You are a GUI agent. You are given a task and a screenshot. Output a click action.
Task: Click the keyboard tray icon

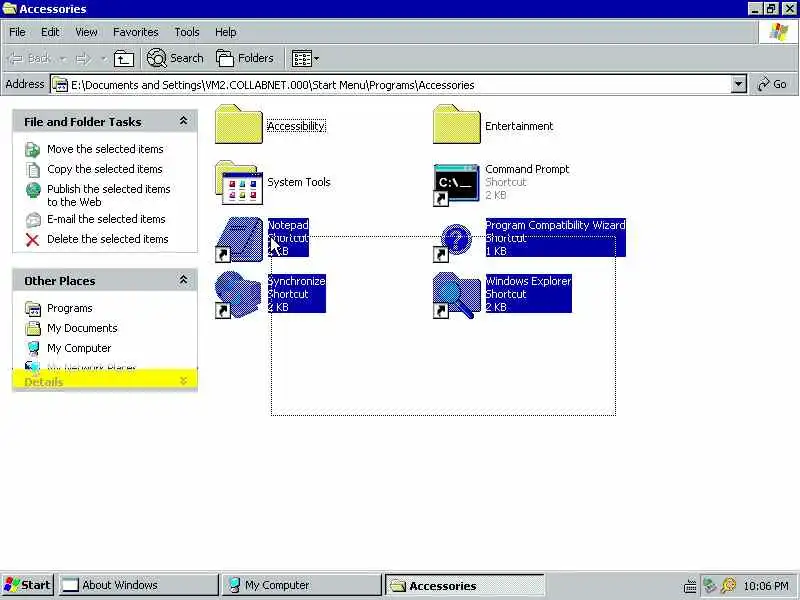click(690, 586)
